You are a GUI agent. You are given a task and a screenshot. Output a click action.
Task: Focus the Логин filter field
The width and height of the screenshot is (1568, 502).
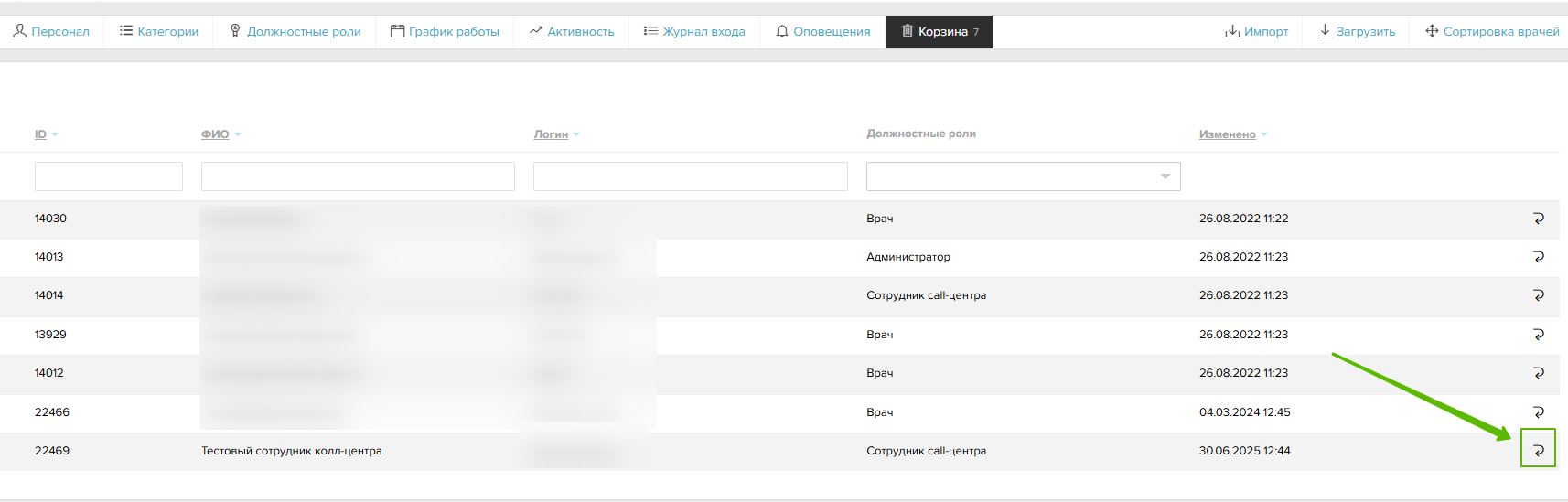coord(691,176)
